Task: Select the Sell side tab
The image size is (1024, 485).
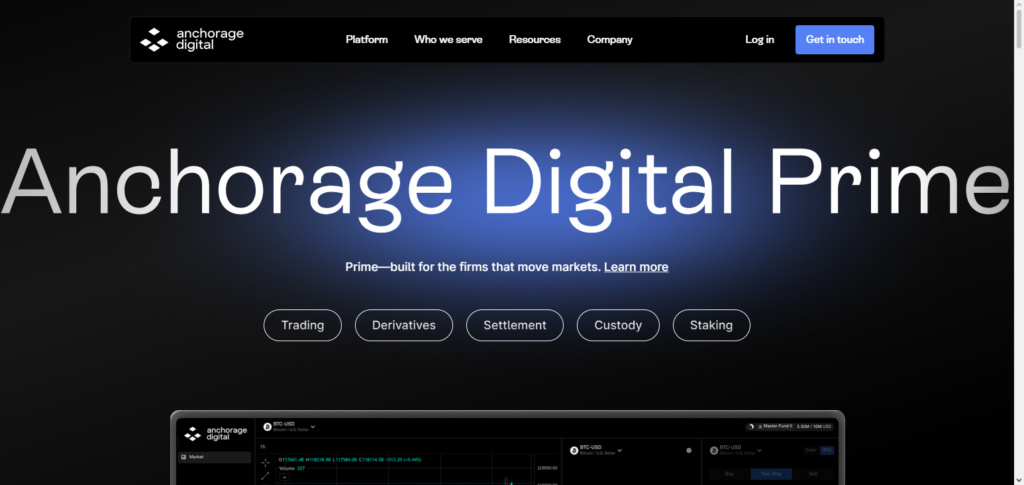Action: point(813,474)
